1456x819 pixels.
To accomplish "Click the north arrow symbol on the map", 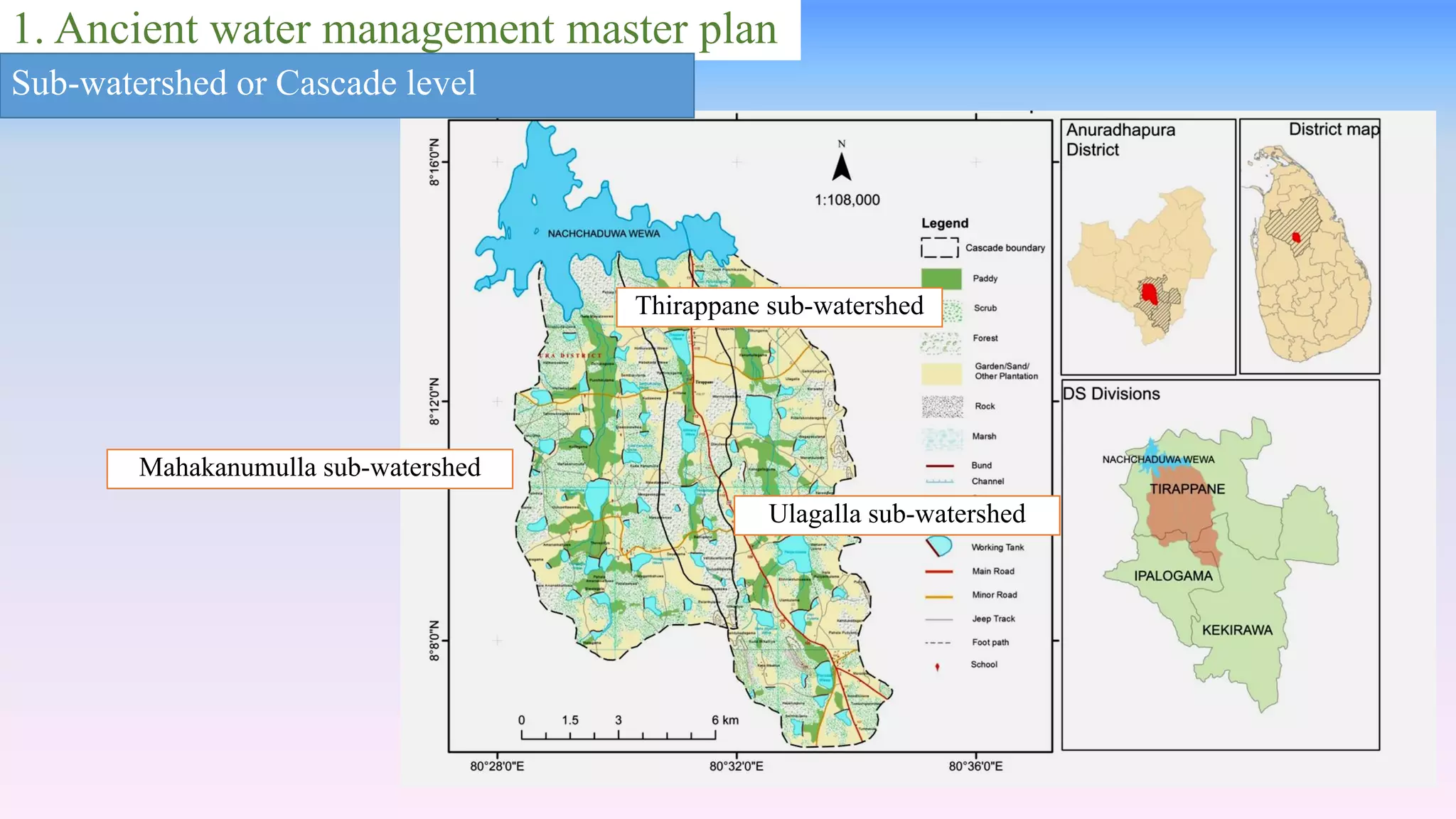I will coord(842,168).
